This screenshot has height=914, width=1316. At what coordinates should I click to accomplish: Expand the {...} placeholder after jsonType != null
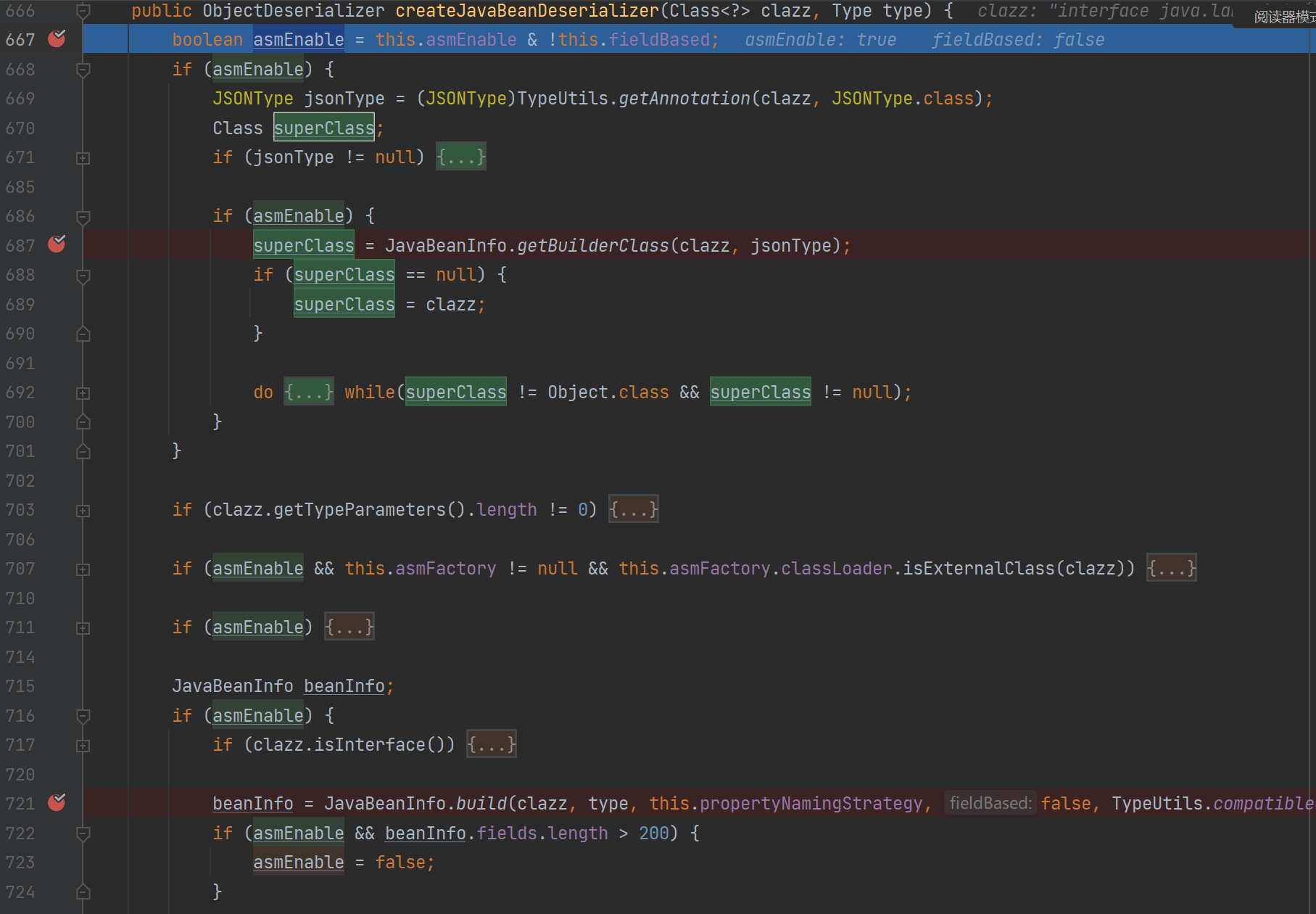(x=461, y=157)
